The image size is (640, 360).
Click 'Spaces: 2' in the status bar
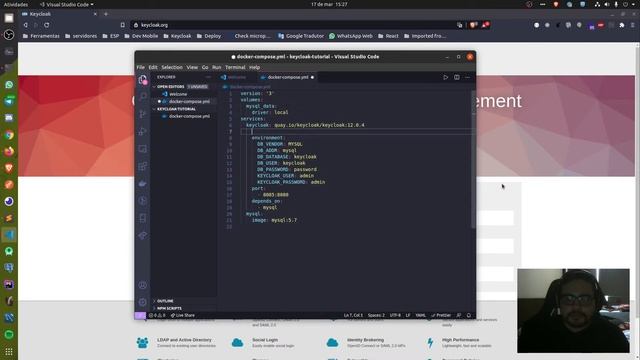pyautogui.click(x=376, y=315)
